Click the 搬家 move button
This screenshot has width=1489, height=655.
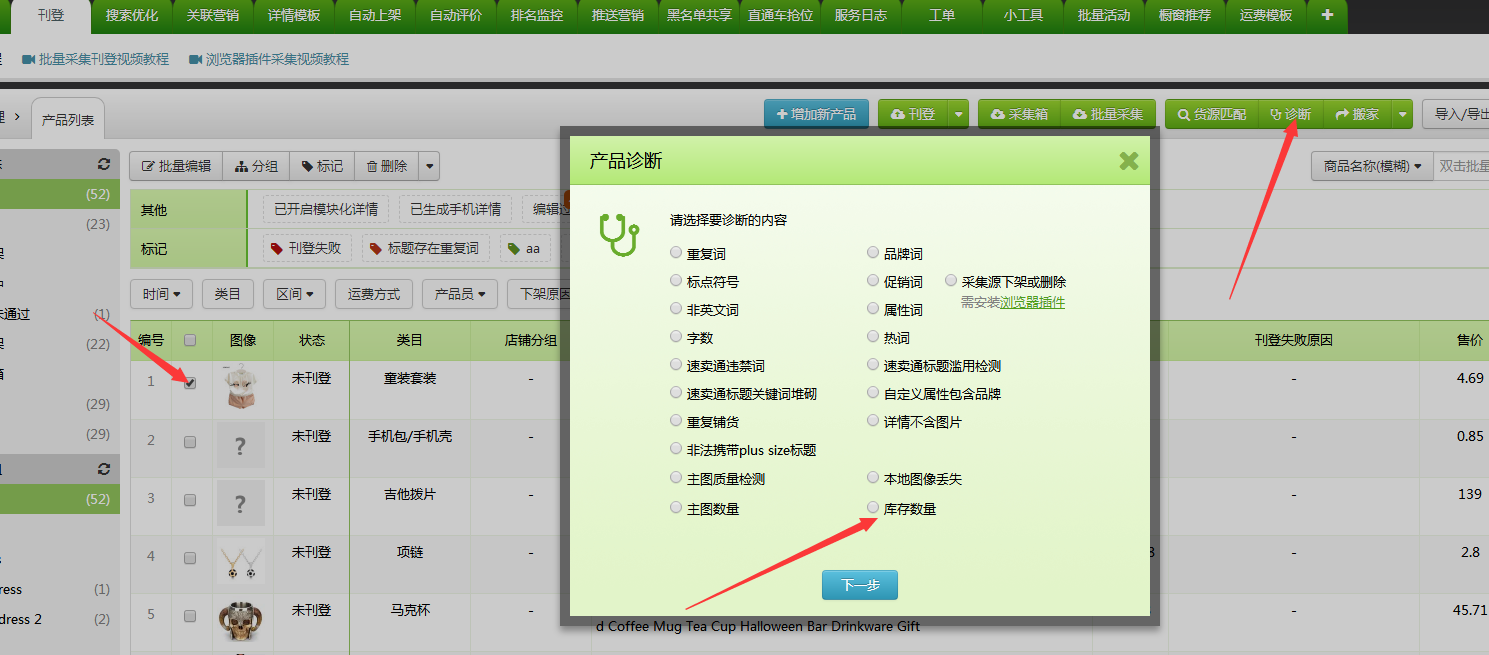1357,114
